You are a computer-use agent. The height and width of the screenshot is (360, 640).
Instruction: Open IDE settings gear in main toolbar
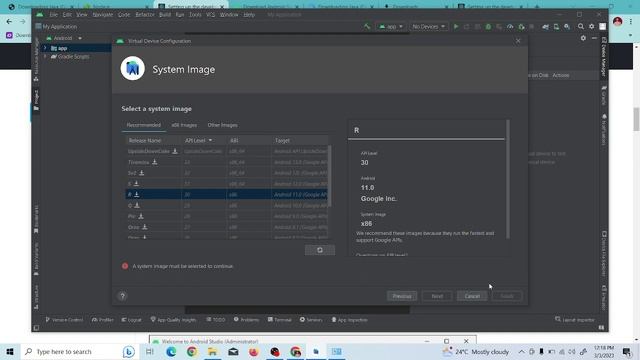coord(591,27)
